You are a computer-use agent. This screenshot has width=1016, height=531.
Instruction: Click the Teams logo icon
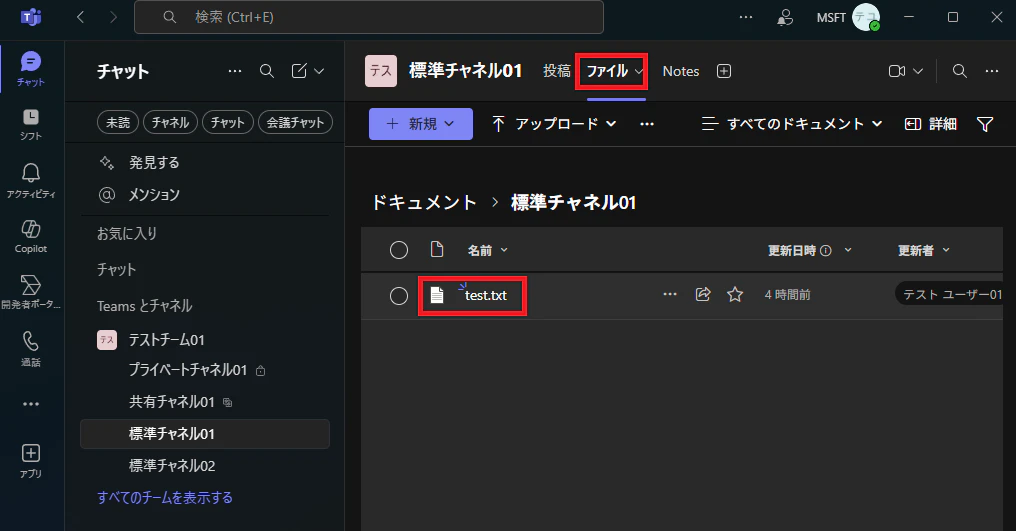30,18
